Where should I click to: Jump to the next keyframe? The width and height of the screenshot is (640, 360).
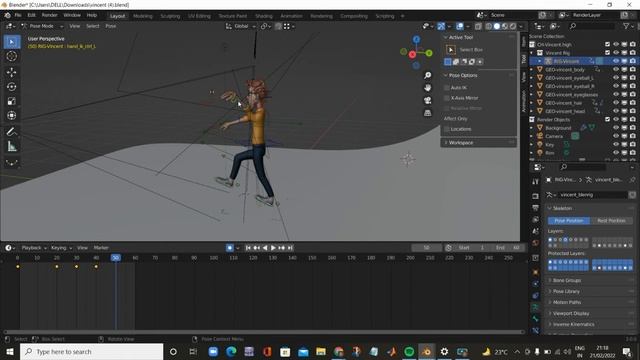click(x=281, y=248)
